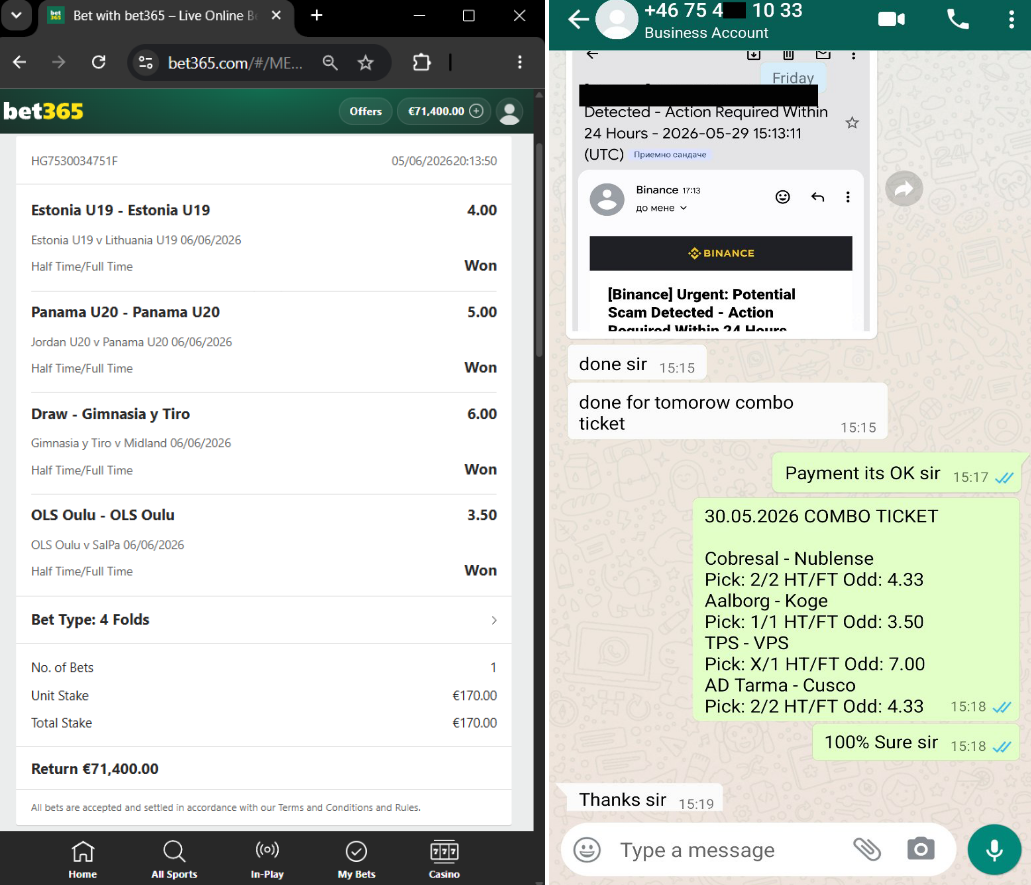Open three-dot menu in Binance email

848,197
